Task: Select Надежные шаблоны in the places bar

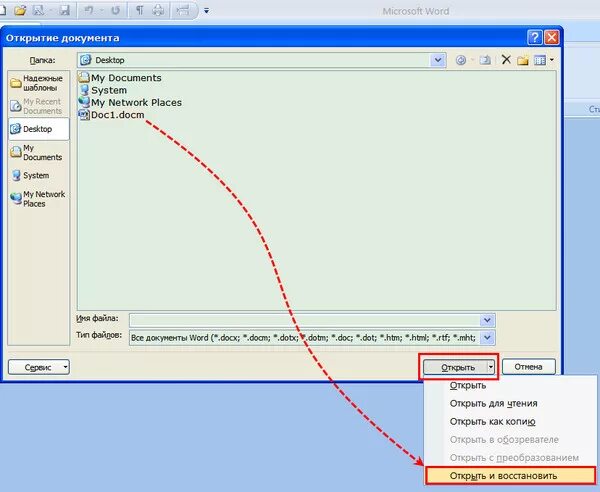Action: 38,83
